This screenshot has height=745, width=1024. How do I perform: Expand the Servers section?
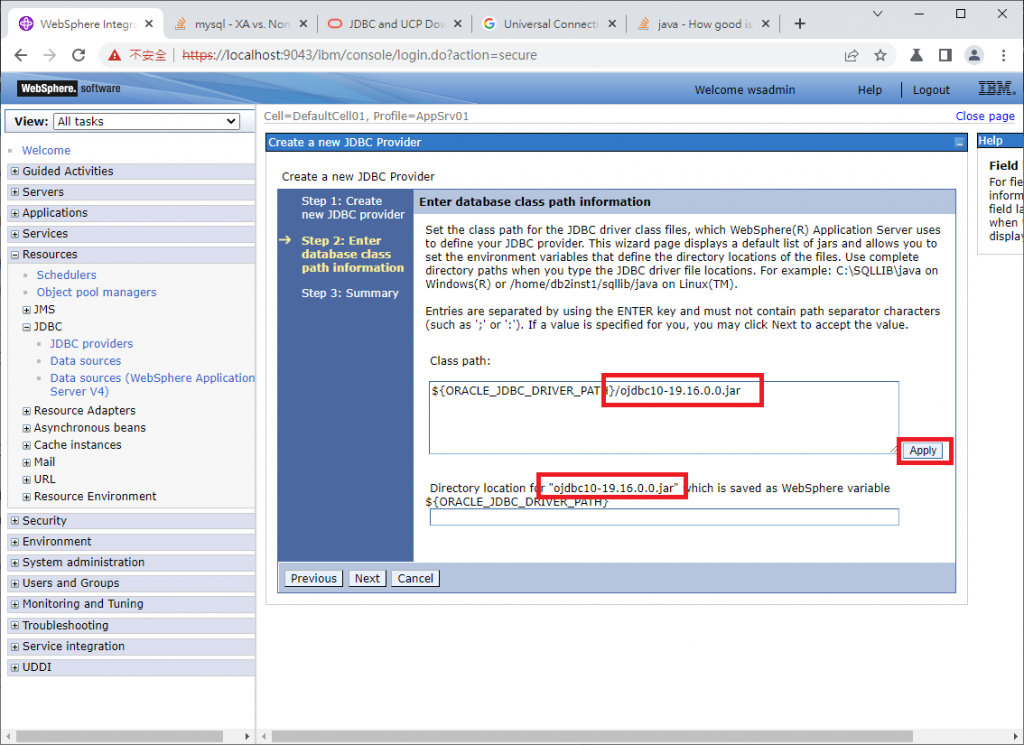(x=15, y=192)
